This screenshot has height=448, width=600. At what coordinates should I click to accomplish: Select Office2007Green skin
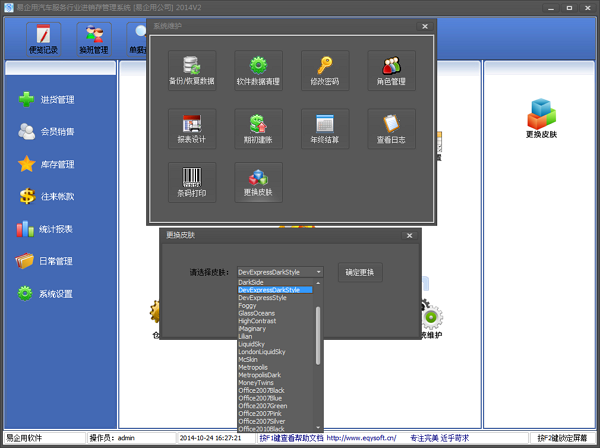coord(275,406)
